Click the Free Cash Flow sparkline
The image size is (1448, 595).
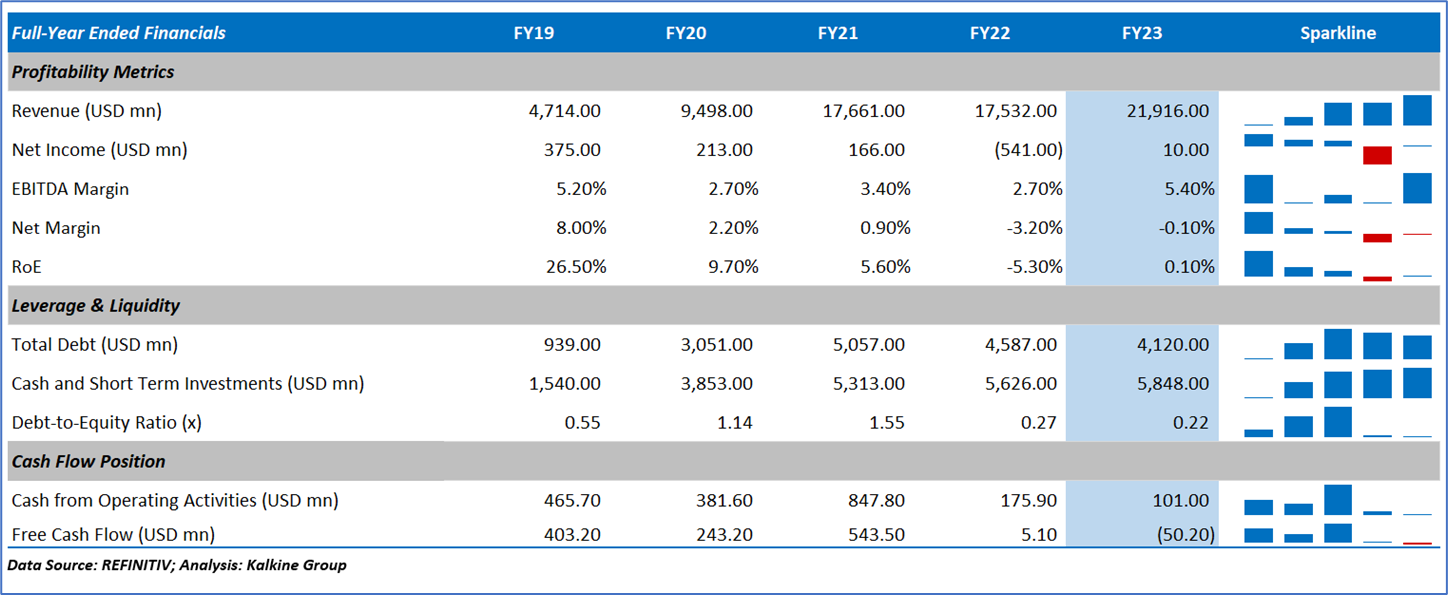point(1337,534)
